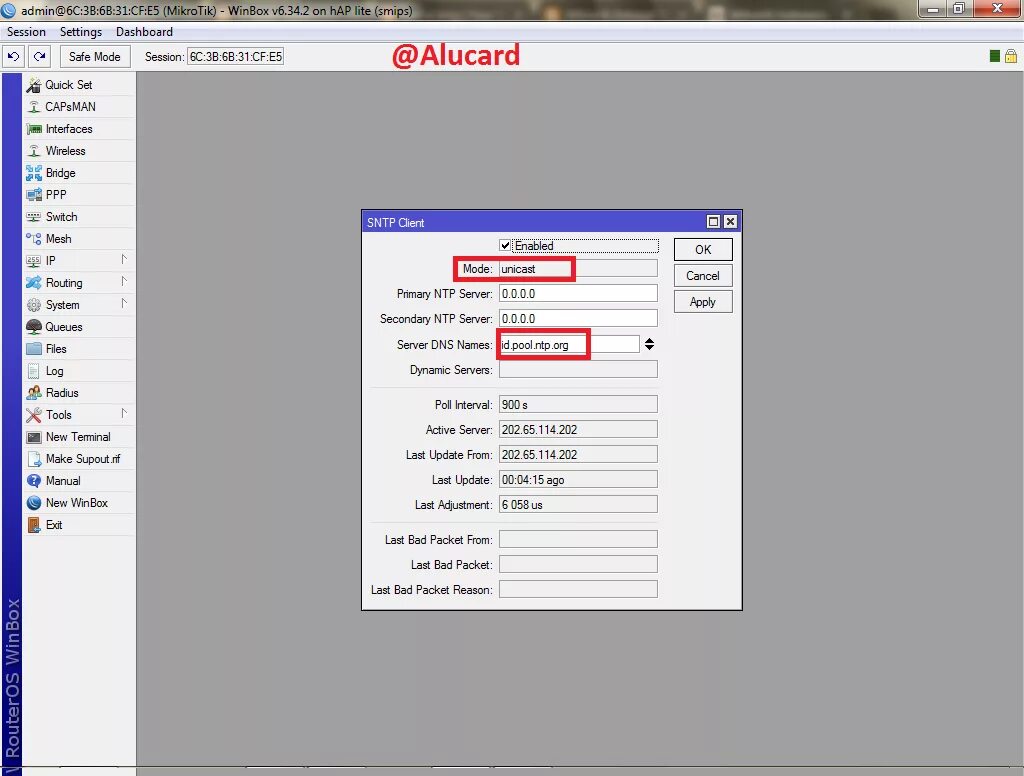Click Apply in SNTP Client dialog
Viewport: 1024px width, 776px height.
click(x=703, y=302)
